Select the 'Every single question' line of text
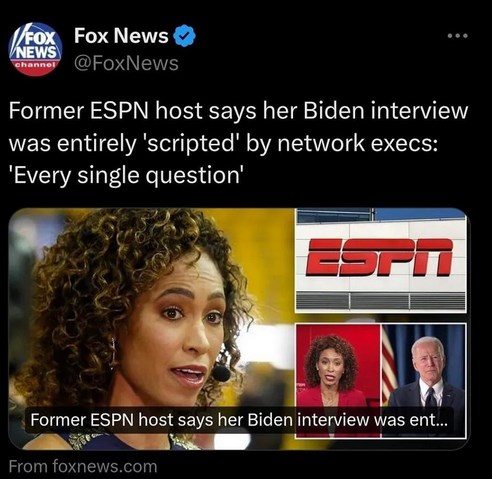This screenshot has height=479, width=492. 124,175
